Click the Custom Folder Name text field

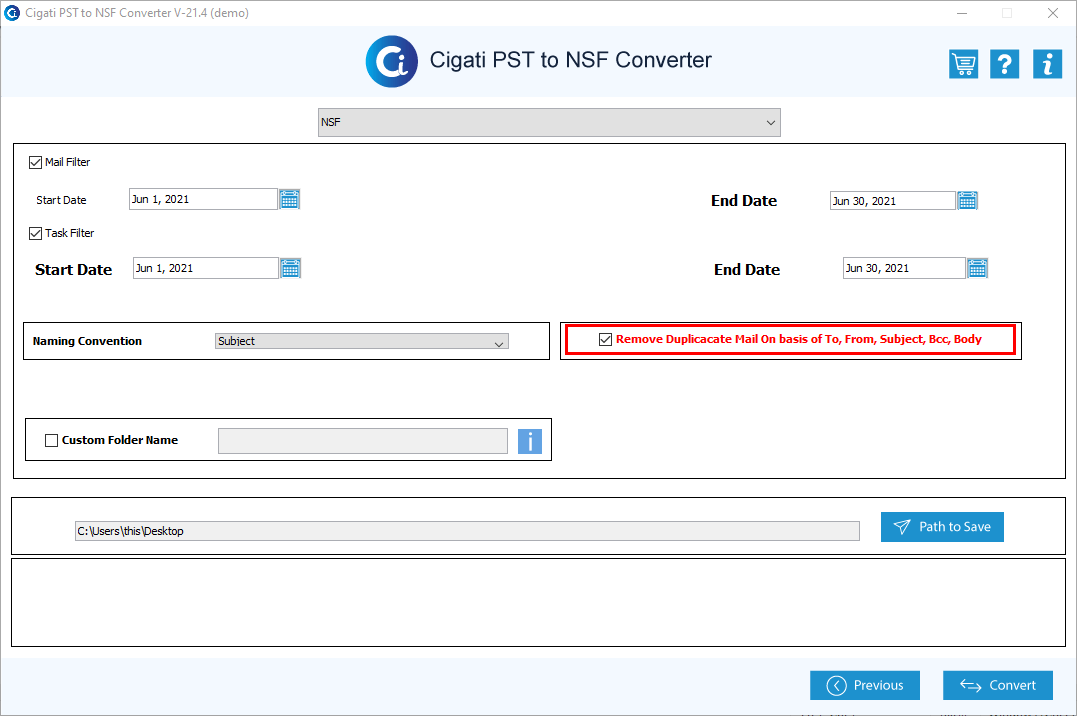coord(363,441)
